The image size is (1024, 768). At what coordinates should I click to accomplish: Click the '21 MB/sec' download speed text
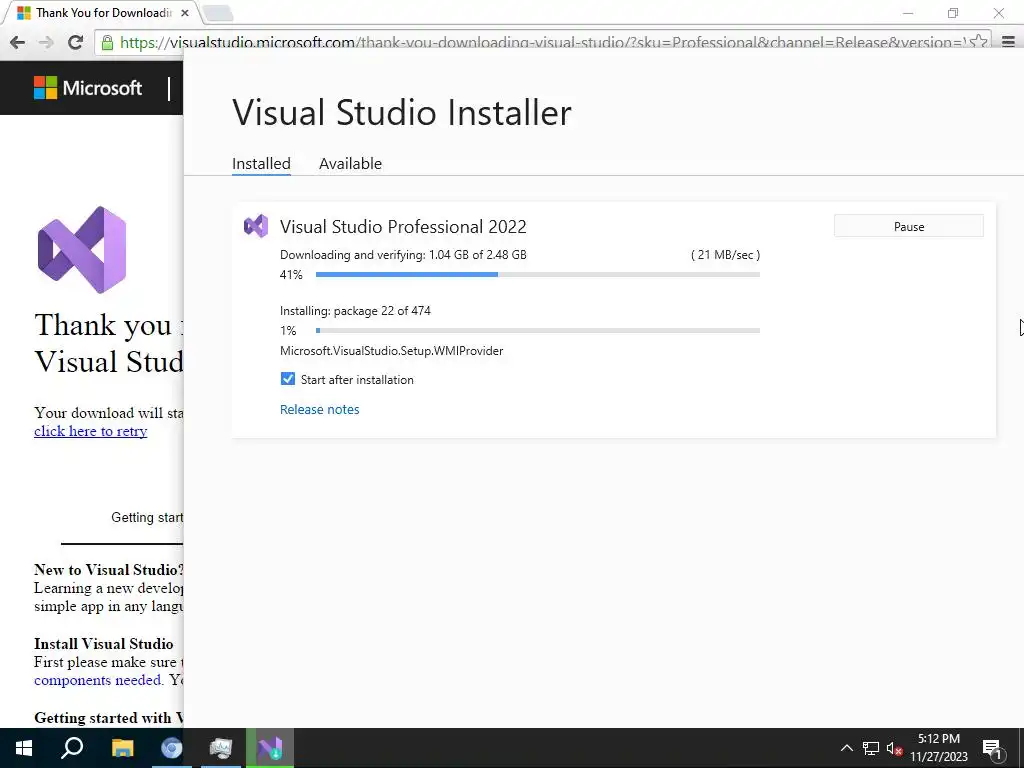tap(725, 255)
